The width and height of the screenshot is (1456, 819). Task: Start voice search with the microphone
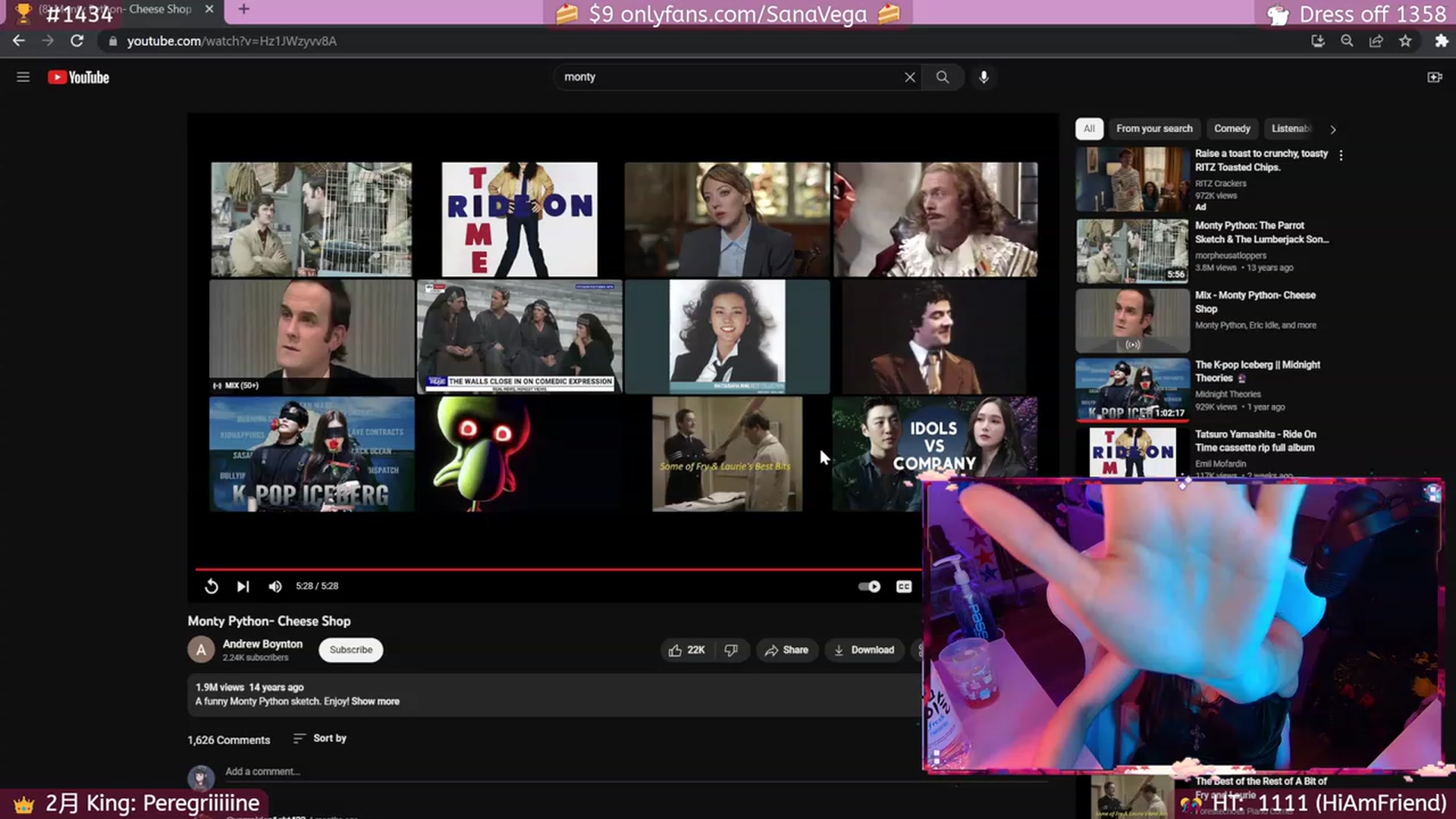pos(984,77)
